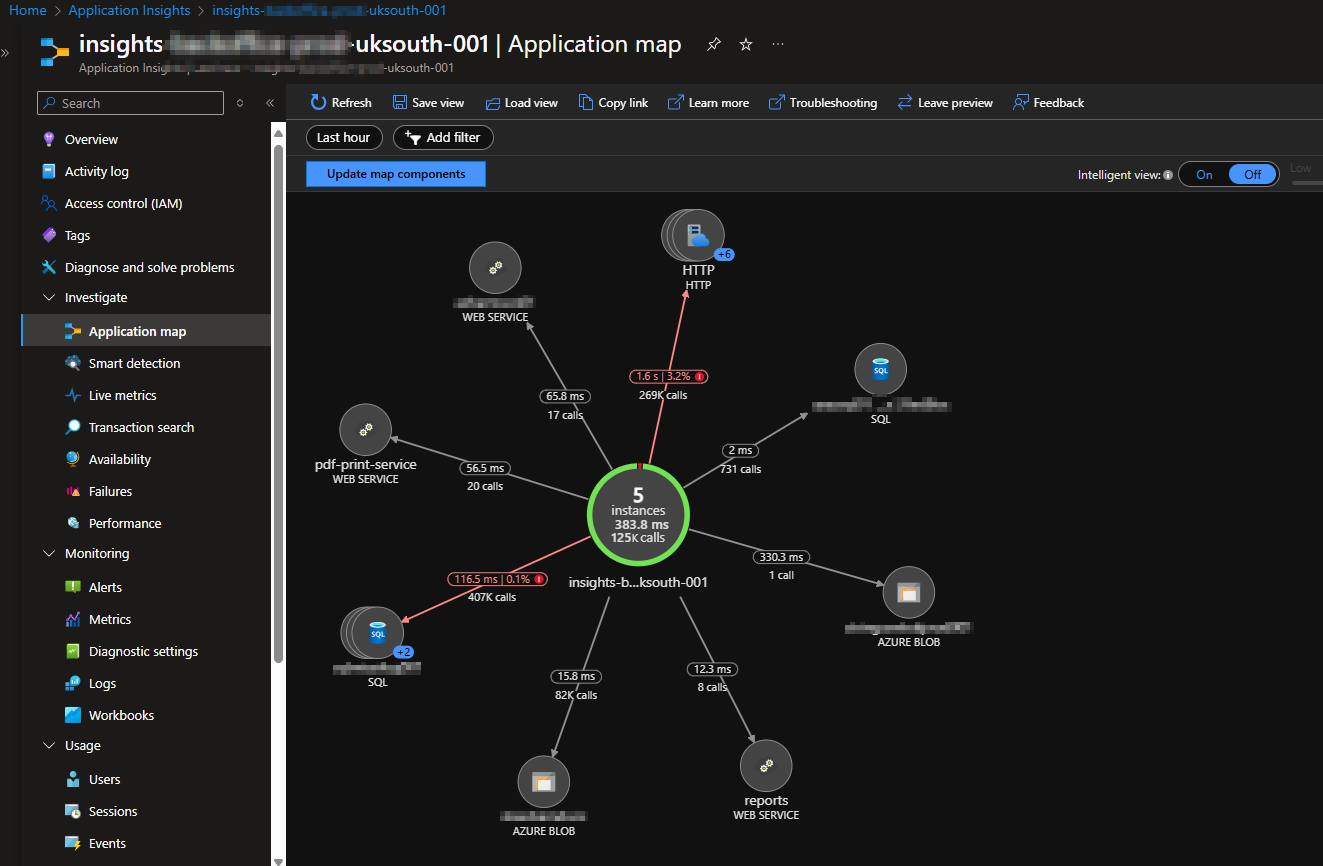This screenshot has width=1323, height=866.
Task: Select the 17 calls web service node
Action: coord(494,268)
